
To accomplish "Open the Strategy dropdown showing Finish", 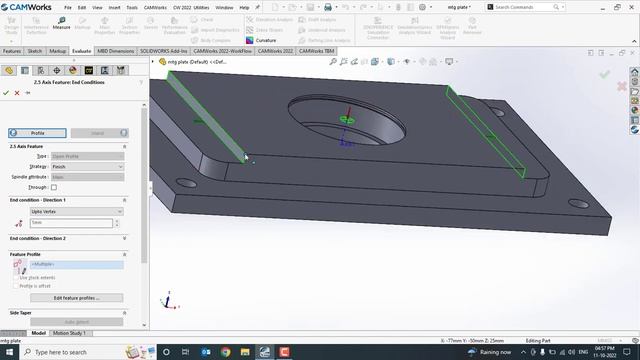I will click(87, 167).
